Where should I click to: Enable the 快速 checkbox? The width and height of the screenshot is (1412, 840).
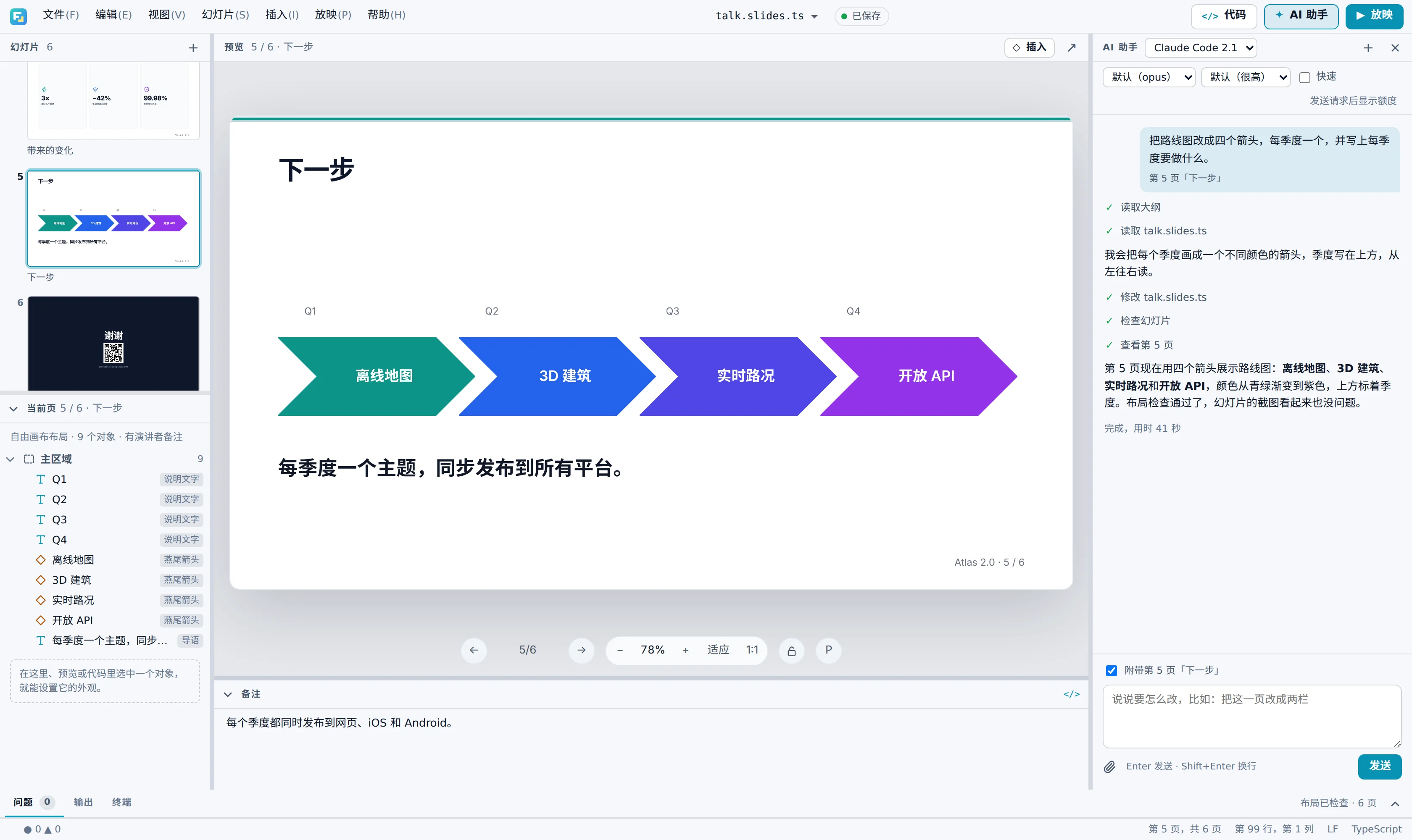[x=1304, y=78]
